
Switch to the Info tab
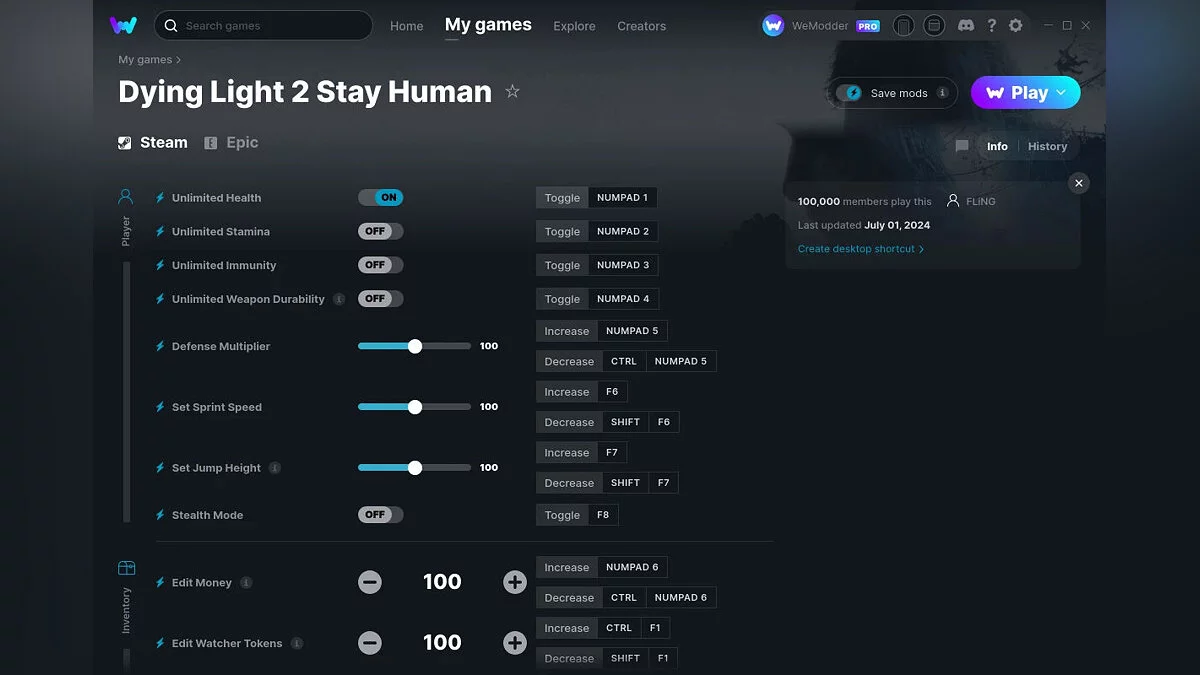point(997,146)
